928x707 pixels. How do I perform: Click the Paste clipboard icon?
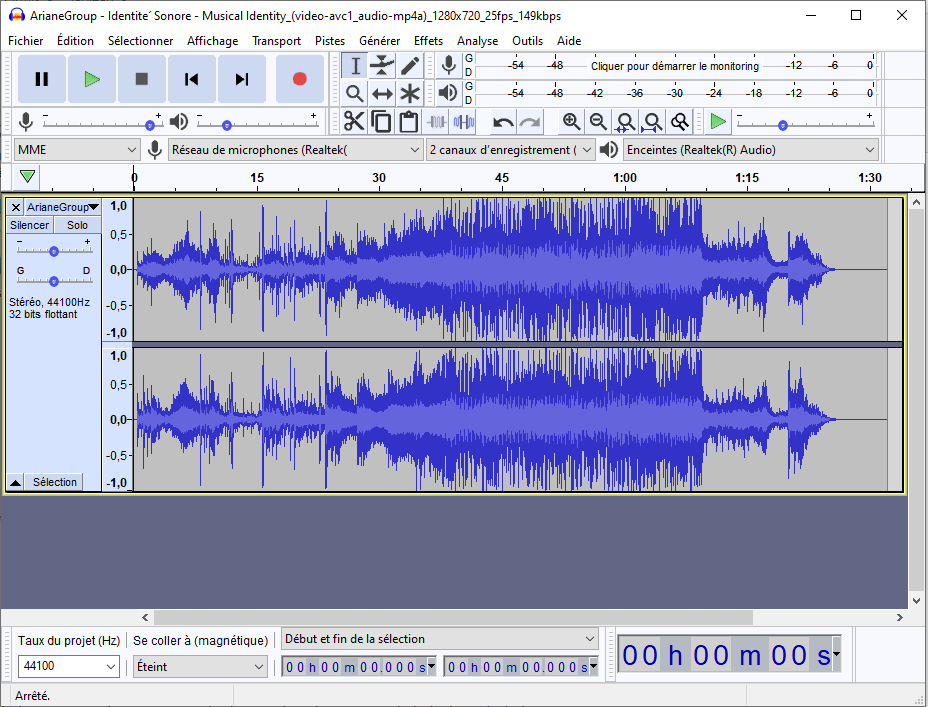pyautogui.click(x=408, y=122)
